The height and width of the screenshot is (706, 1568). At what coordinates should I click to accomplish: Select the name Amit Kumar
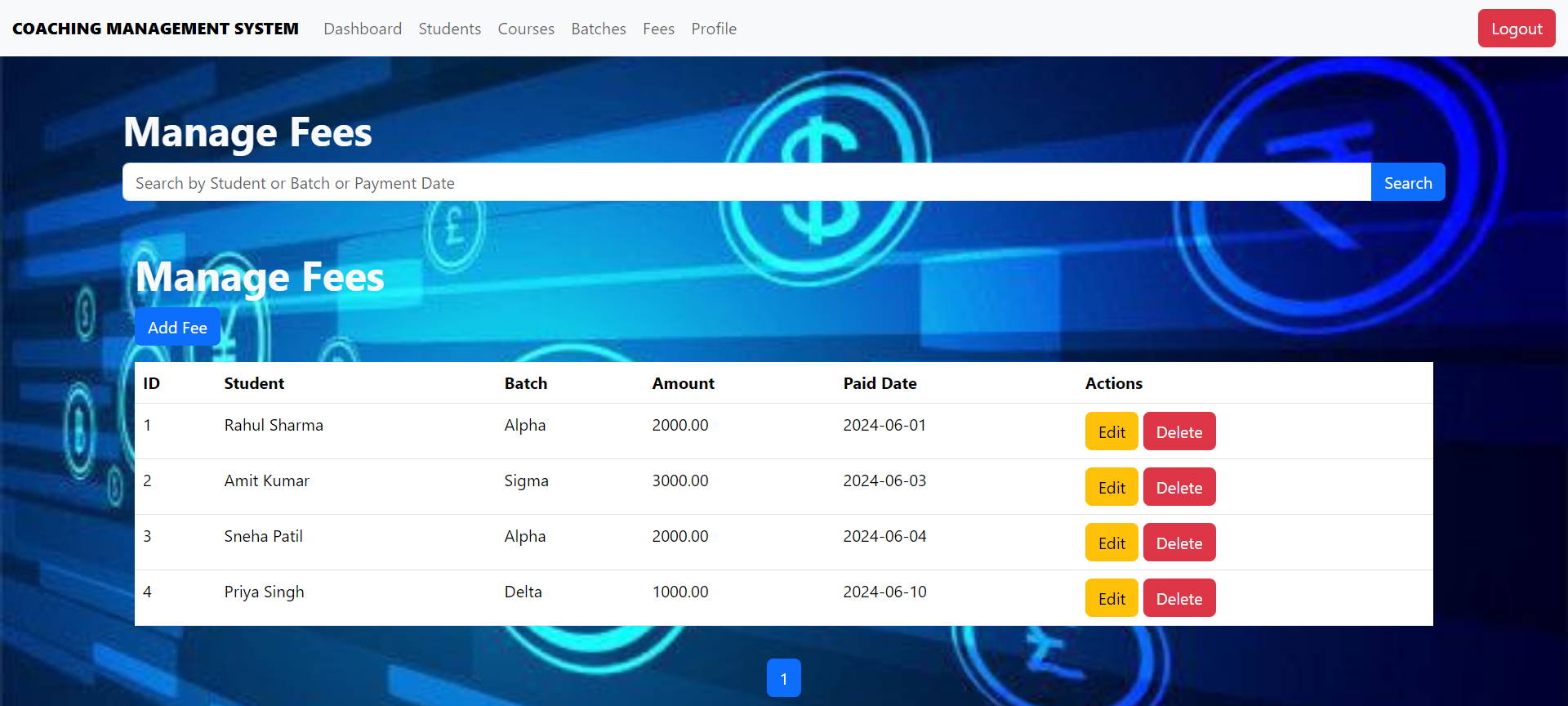coord(267,480)
